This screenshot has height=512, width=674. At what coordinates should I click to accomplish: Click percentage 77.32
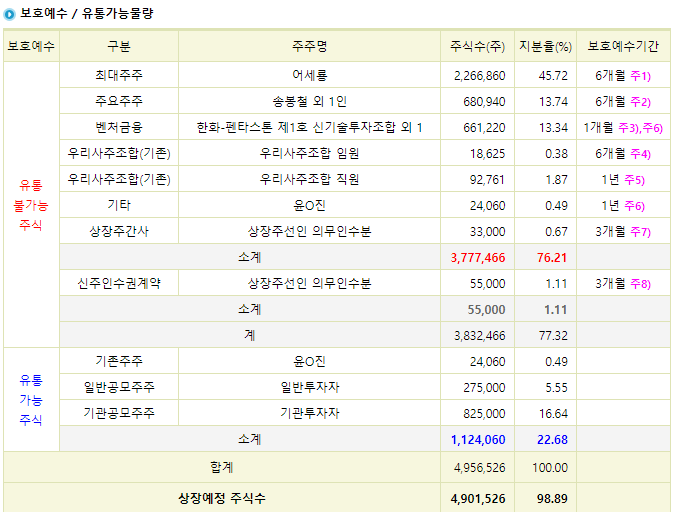point(553,336)
